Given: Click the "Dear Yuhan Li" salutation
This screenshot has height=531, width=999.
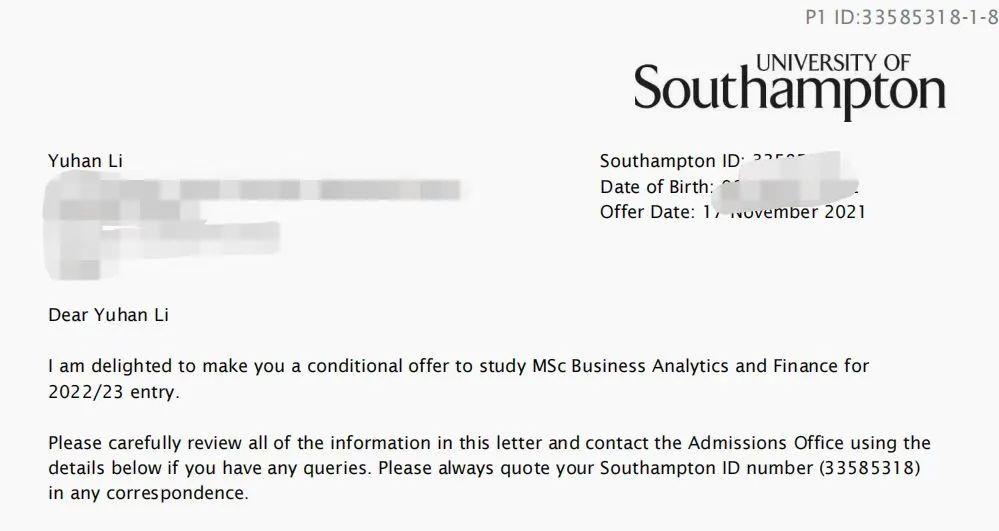Looking at the screenshot, I should [108, 316].
